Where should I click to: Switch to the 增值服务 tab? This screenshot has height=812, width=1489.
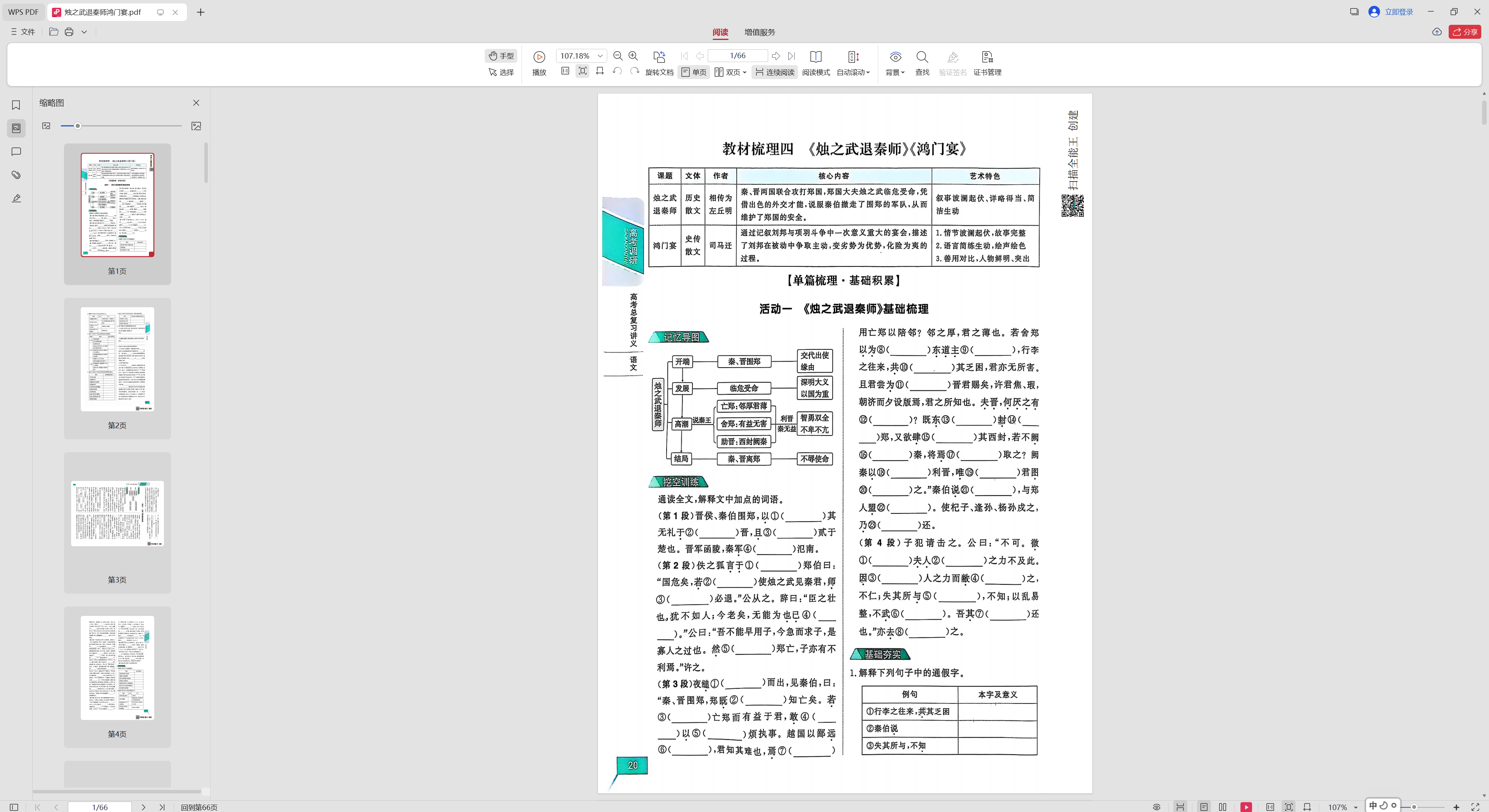click(759, 32)
